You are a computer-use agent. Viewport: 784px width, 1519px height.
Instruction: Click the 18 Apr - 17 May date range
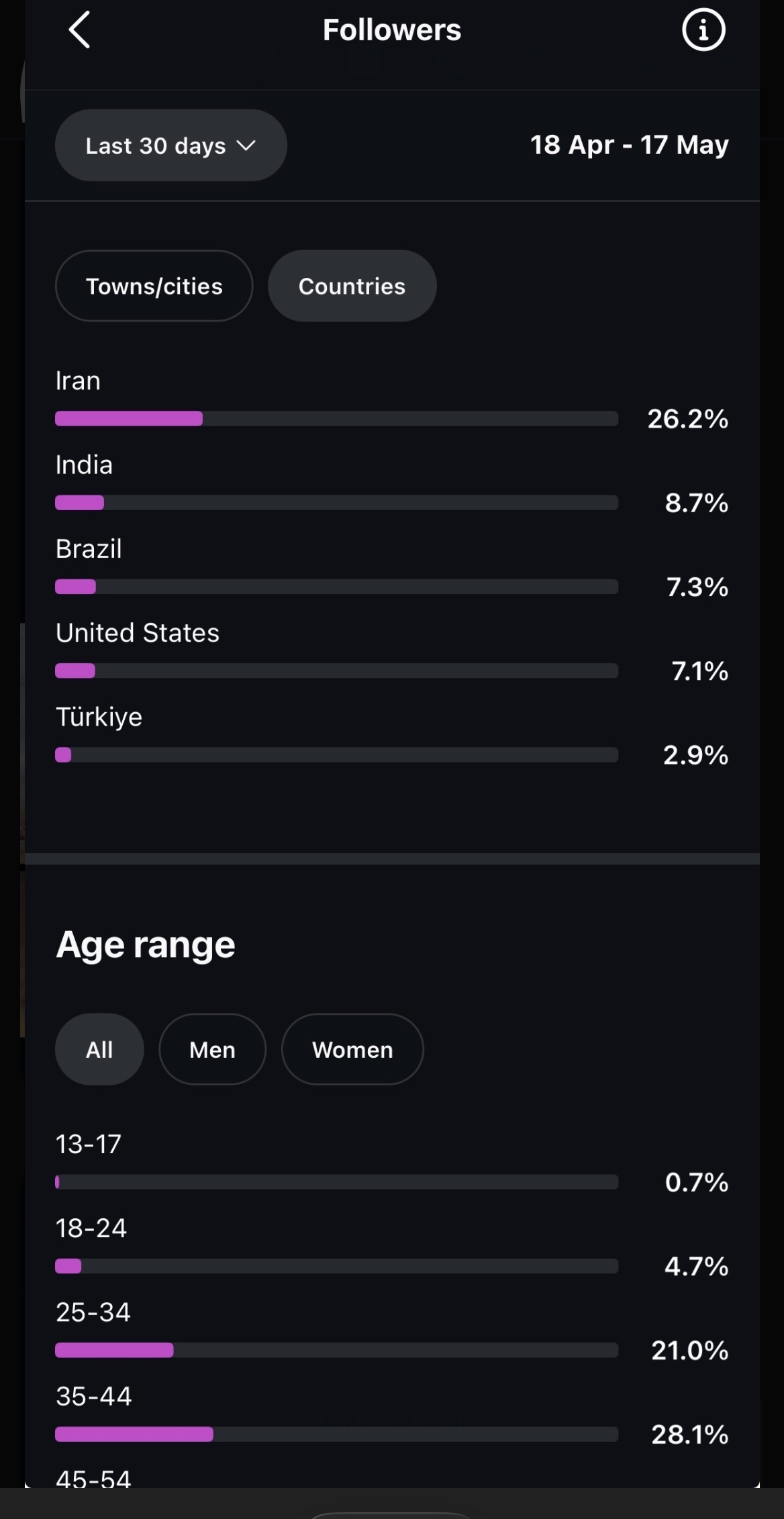[629, 145]
